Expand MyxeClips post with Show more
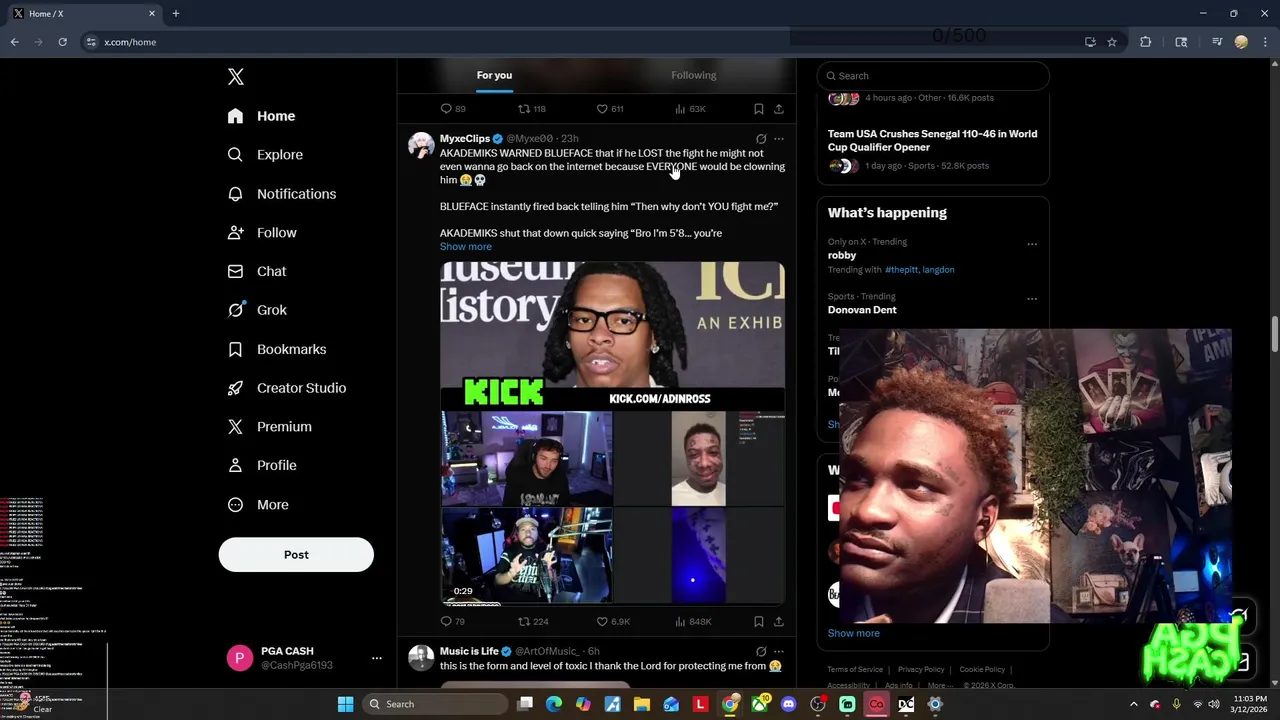Image resolution: width=1280 pixels, height=720 pixels. point(466,247)
